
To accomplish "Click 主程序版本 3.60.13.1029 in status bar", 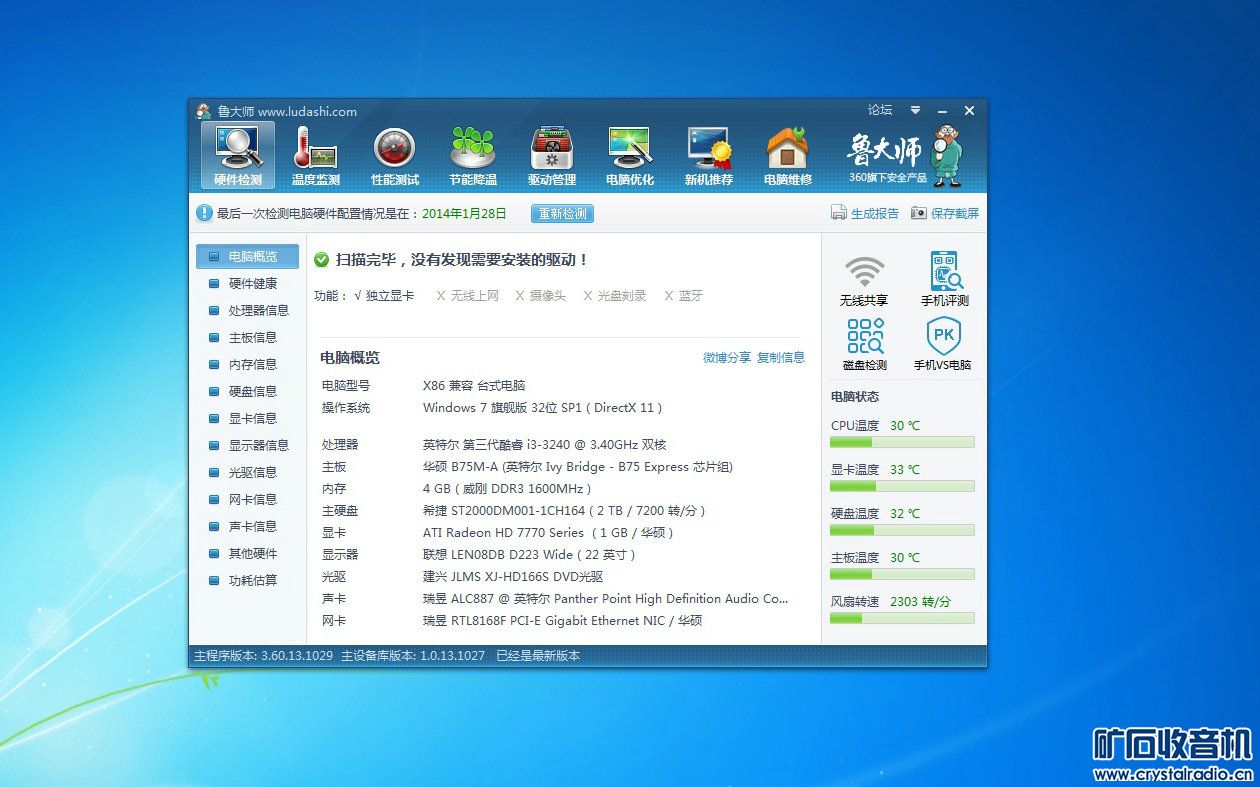I will [263, 656].
